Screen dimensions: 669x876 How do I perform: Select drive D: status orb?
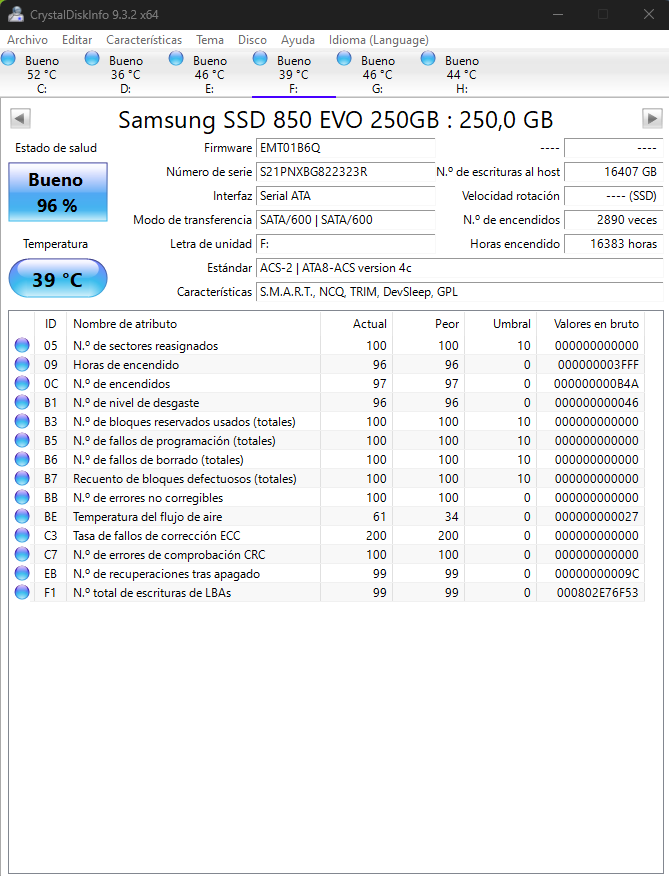92,58
